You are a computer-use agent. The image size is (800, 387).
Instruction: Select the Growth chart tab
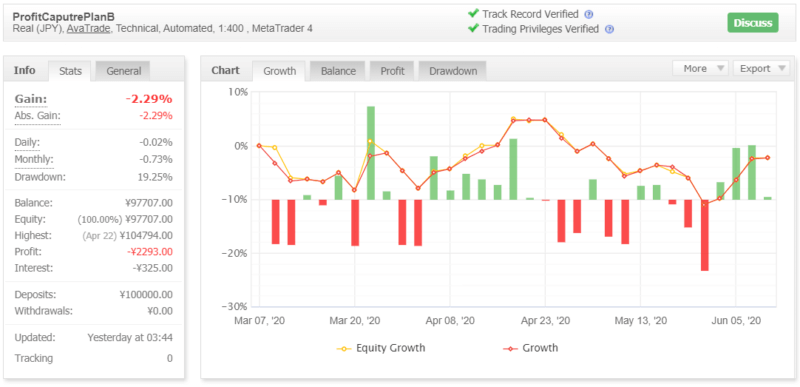tap(279, 71)
